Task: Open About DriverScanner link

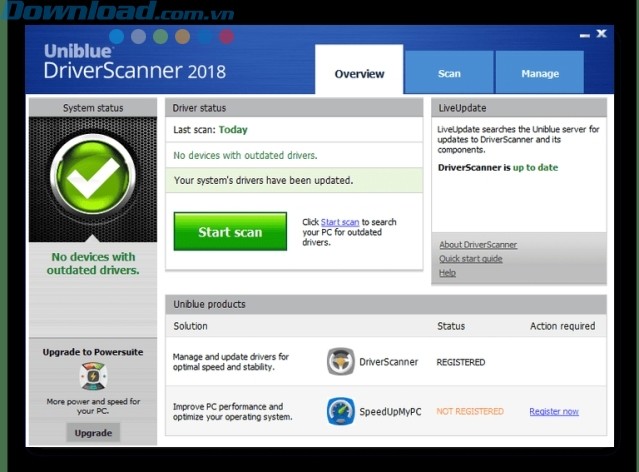Action: point(478,245)
